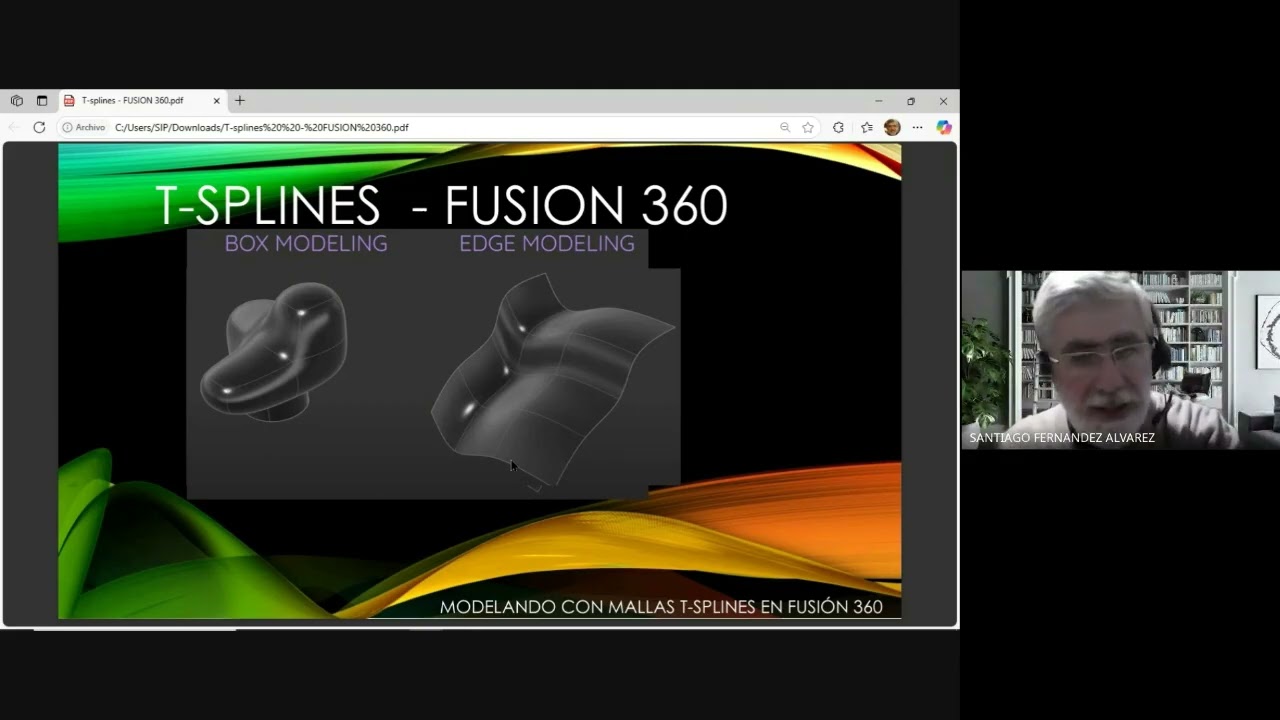The height and width of the screenshot is (720, 1280).
Task: Click the edge modeling surface image
Action: point(552,380)
